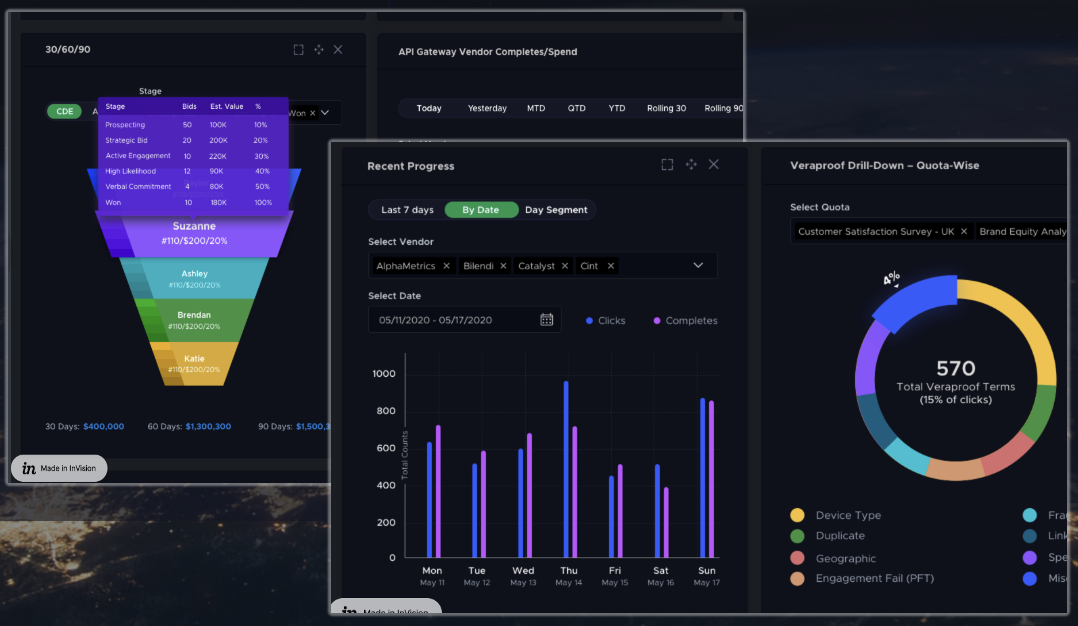Expand the Recent Progress panel to fullscreen
Viewport: 1078px width, 626px height.
click(667, 165)
